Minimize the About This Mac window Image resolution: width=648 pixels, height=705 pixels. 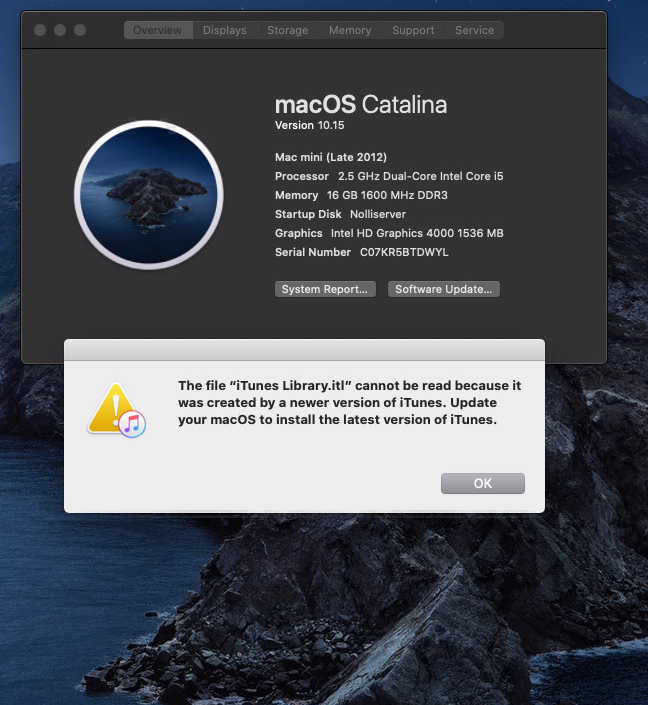click(x=60, y=30)
